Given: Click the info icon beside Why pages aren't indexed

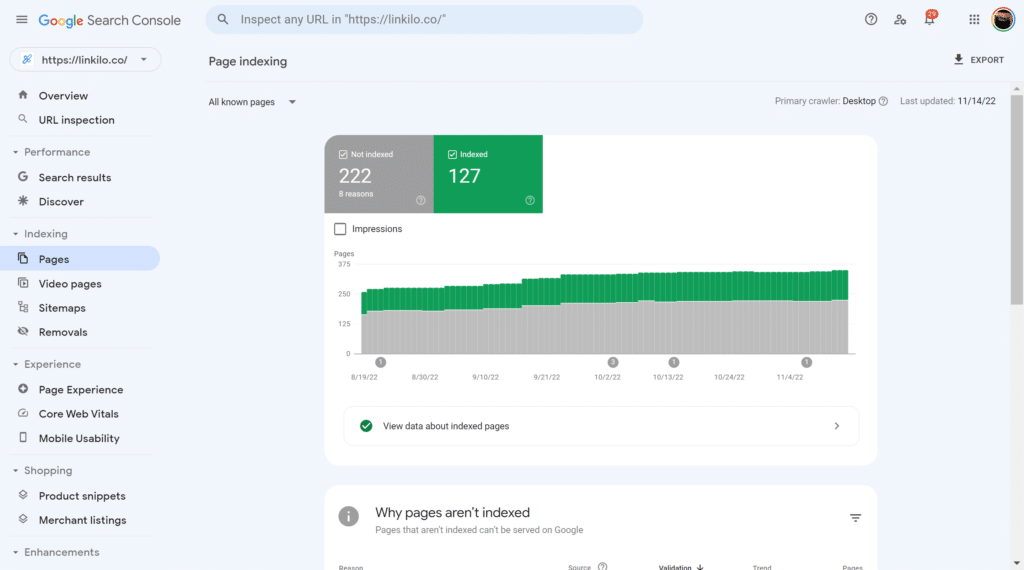Looking at the screenshot, I should click(348, 516).
